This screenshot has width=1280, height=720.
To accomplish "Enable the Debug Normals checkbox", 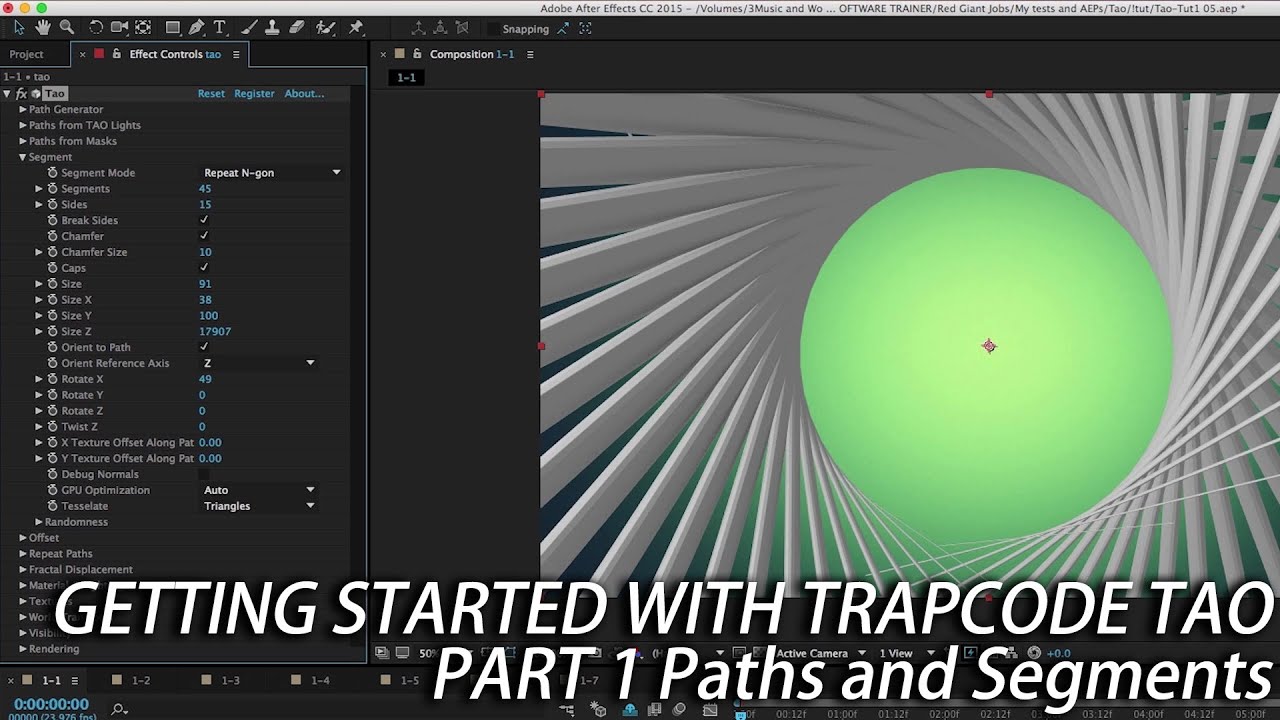I will pos(204,474).
